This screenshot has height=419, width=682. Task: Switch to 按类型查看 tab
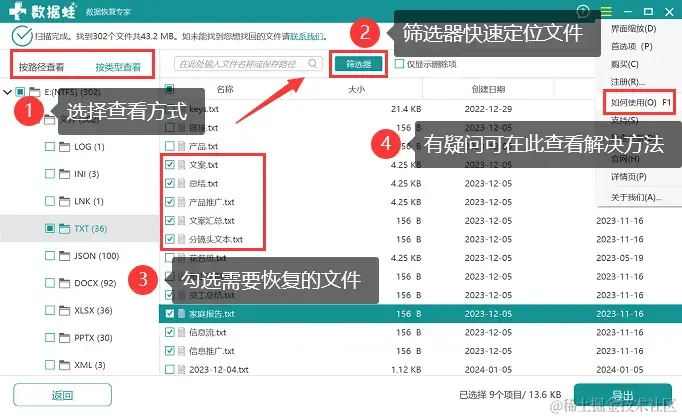point(118,67)
